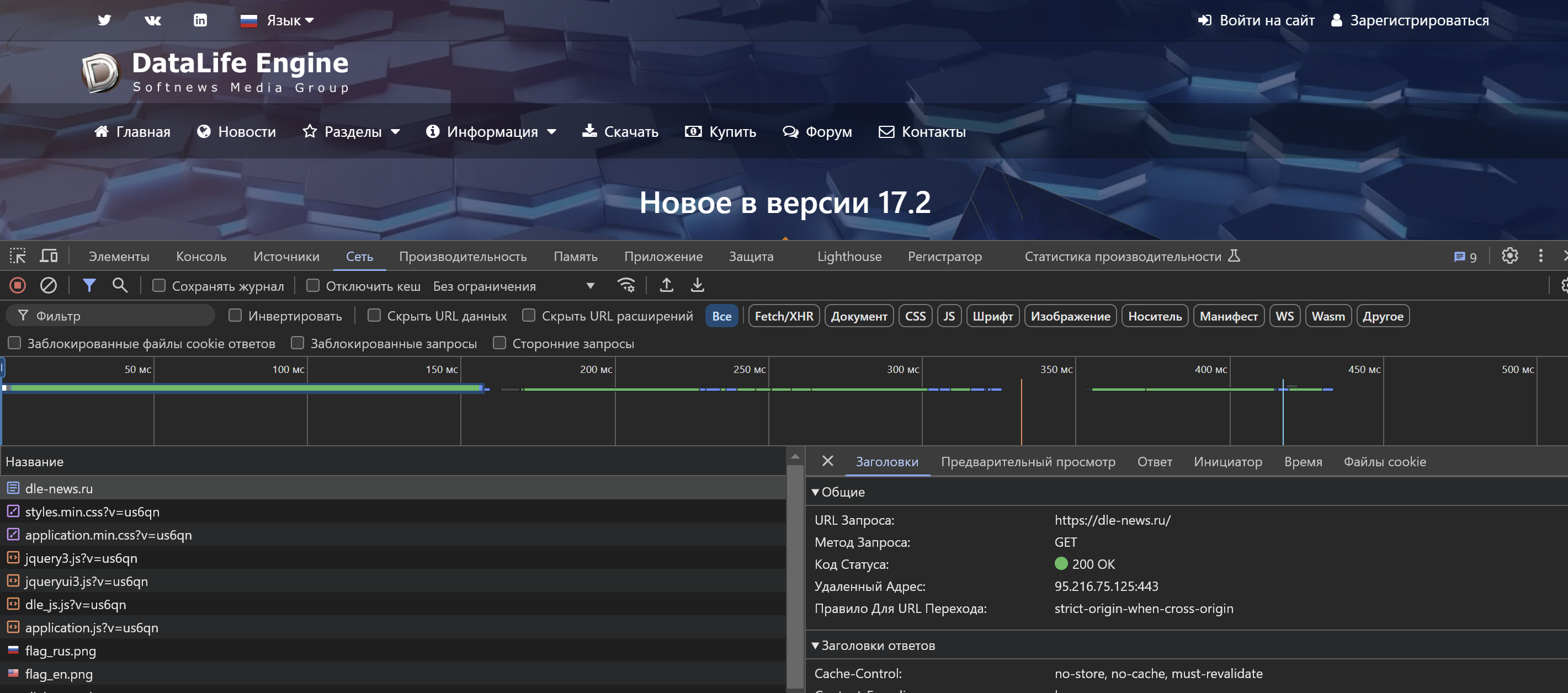Expand the Информация navigation menu
The width and height of the screenshot is (1568, 693).
point(491,131)
